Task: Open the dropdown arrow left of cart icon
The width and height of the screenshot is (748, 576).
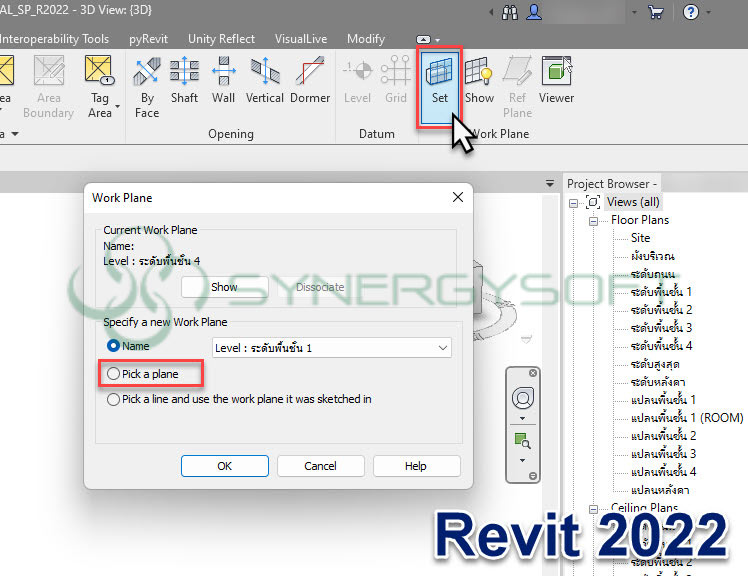Action: [x=634, y=12]
